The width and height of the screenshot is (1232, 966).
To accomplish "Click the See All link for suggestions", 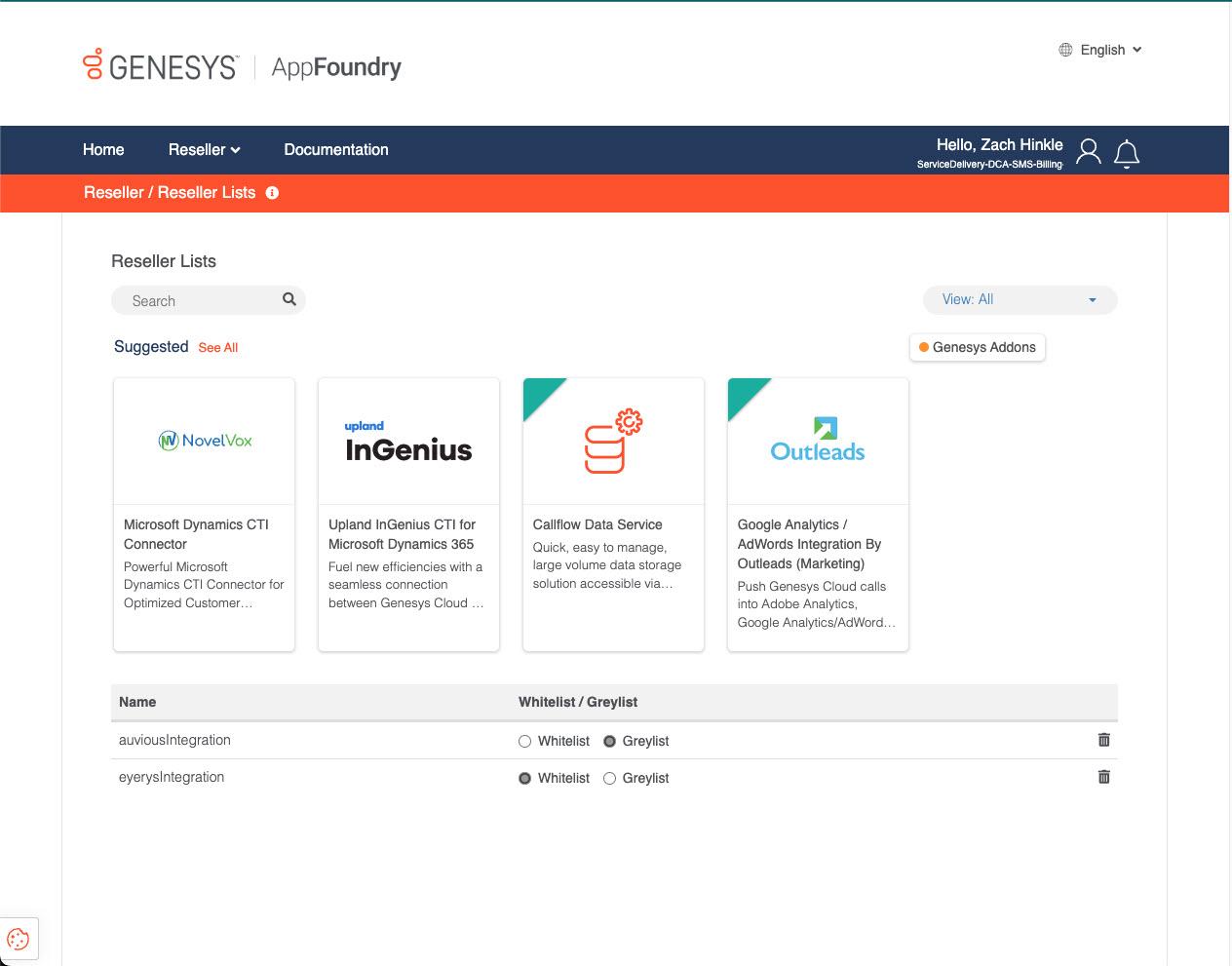I will click(x=217, y=347).
